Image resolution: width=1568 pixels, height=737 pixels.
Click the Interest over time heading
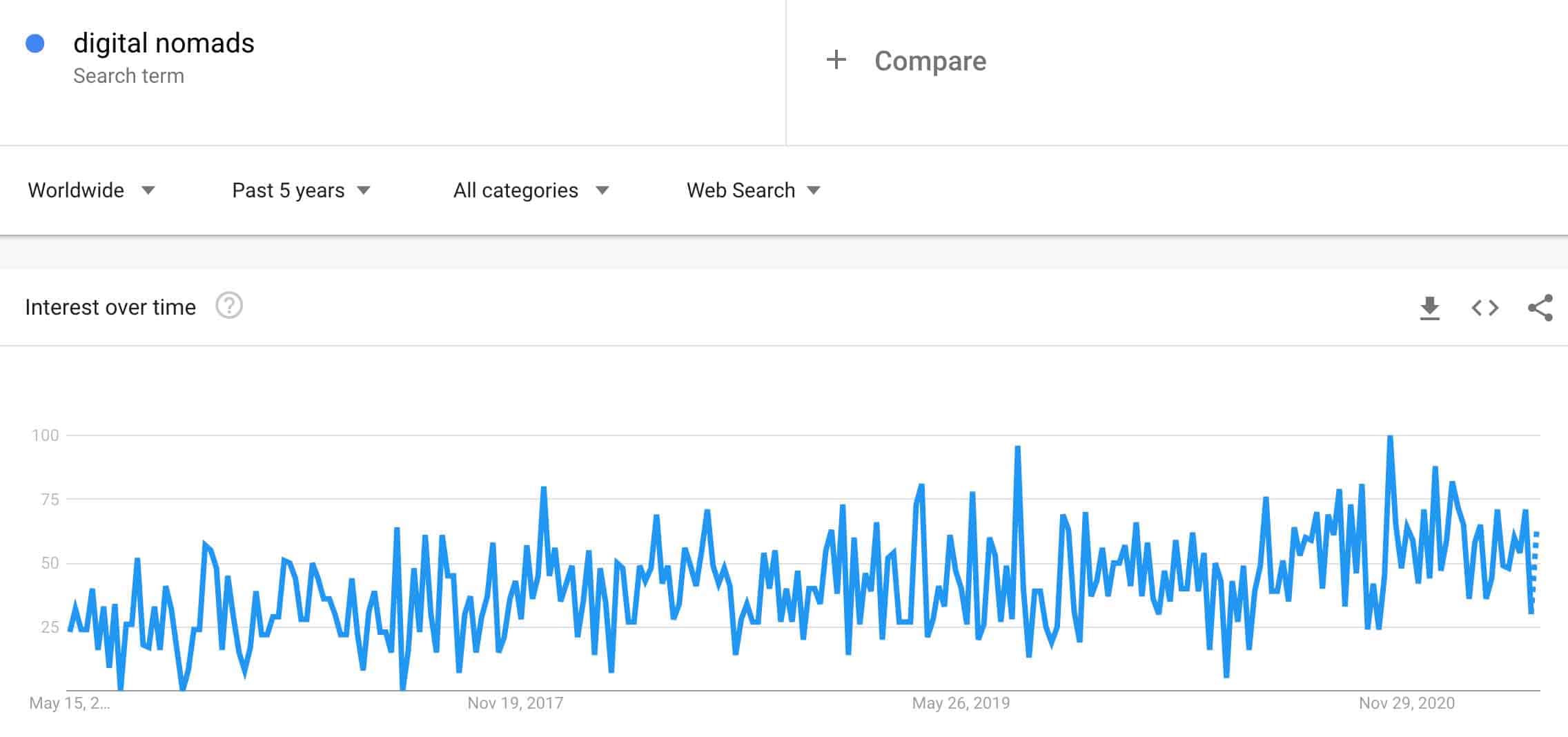[110, 306]
